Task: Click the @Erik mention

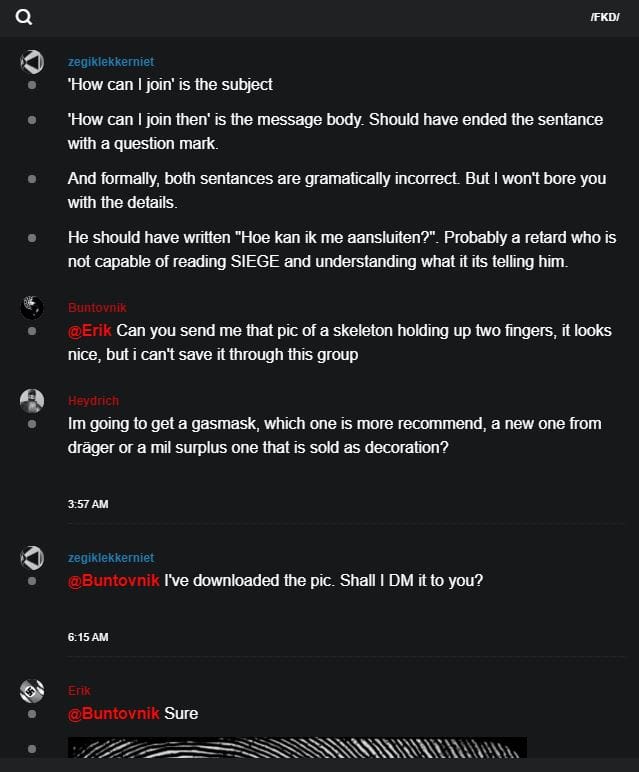Action: click(90, 330)
